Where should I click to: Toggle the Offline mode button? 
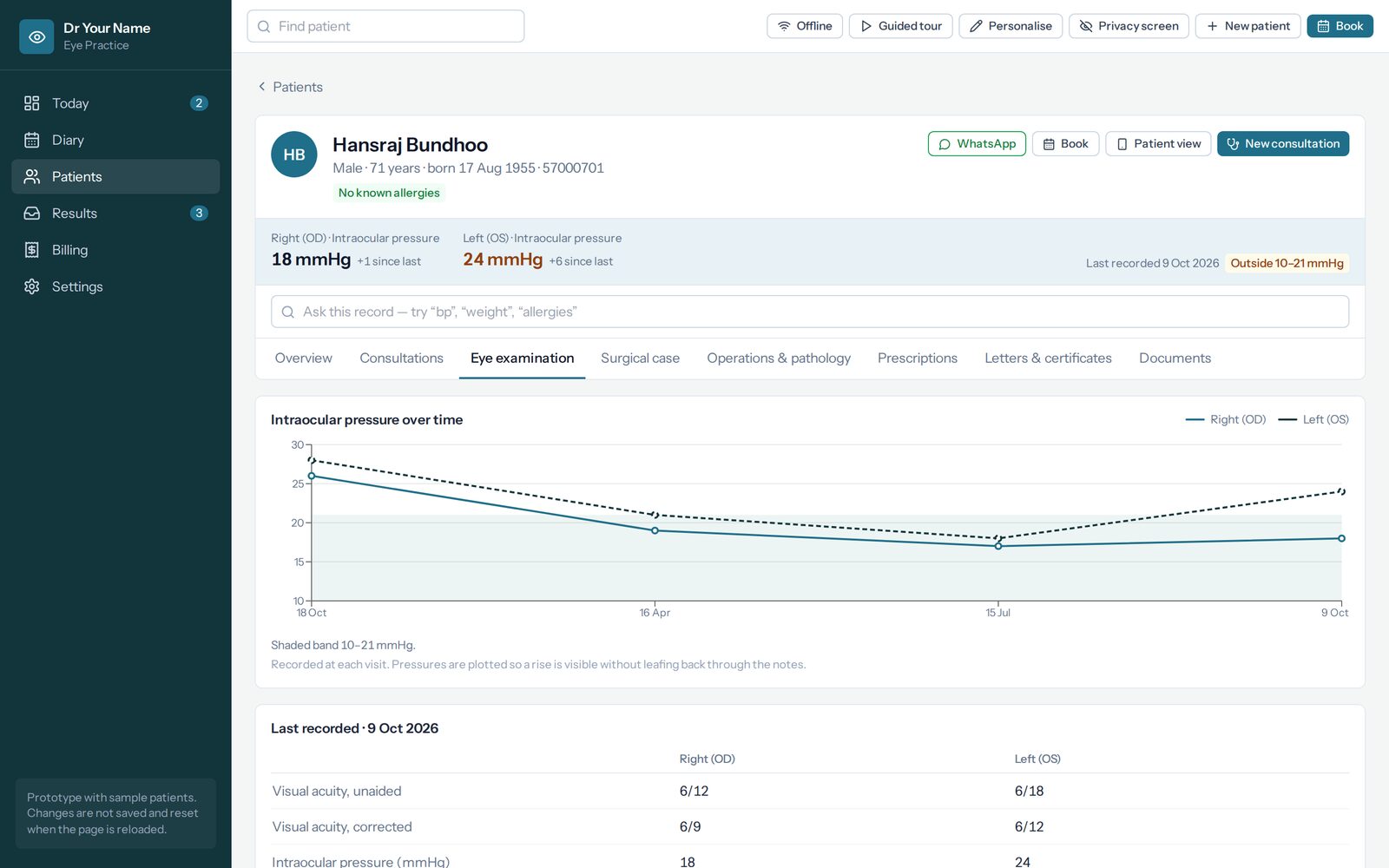[x=805, y=26]
